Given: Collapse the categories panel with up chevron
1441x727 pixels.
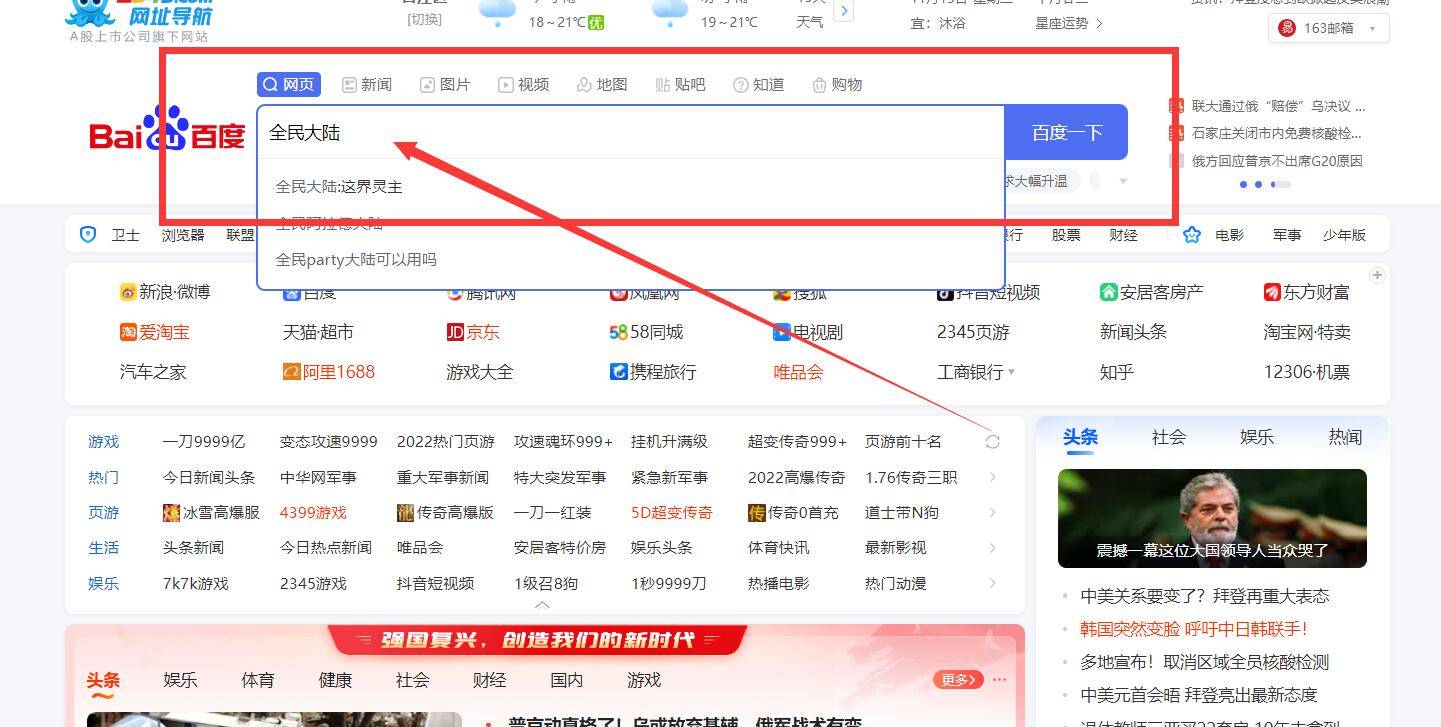Looking at the screenshot, I should (542, 604).
